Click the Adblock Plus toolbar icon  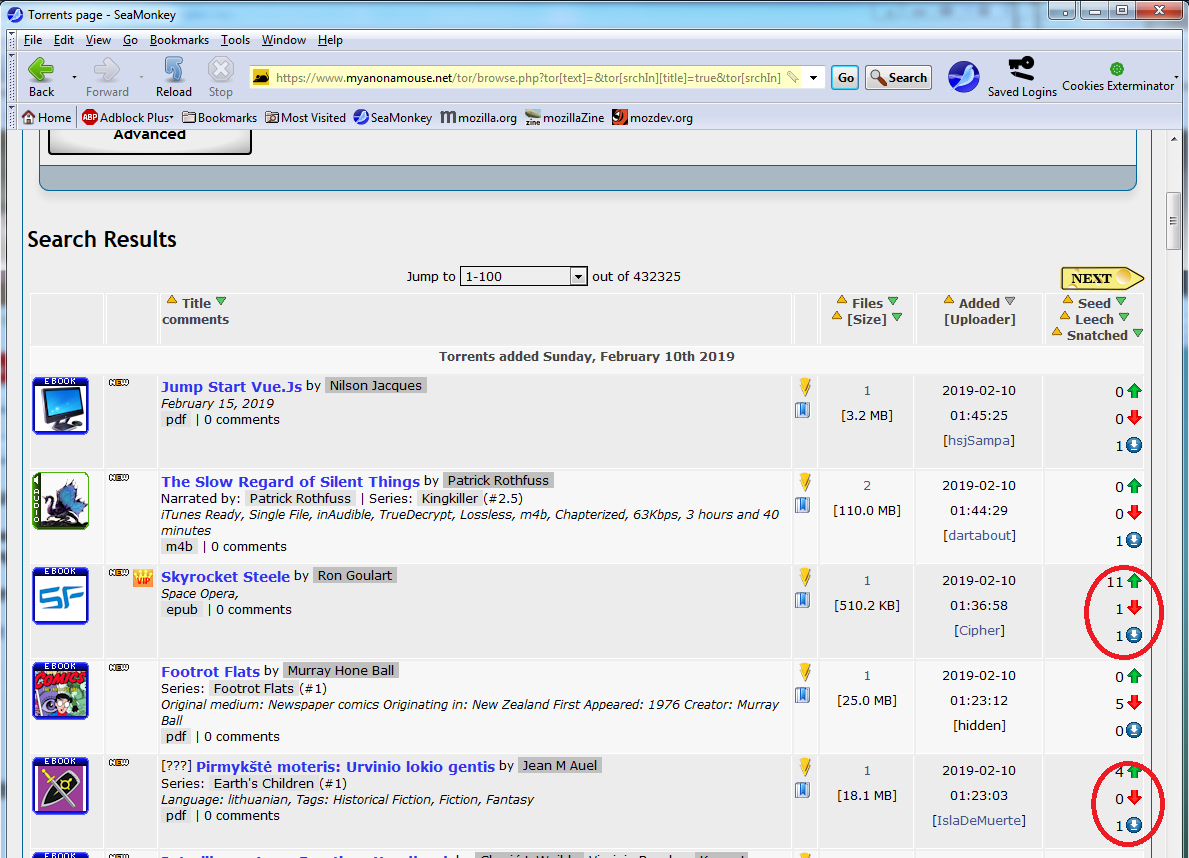tap(90, 118)
